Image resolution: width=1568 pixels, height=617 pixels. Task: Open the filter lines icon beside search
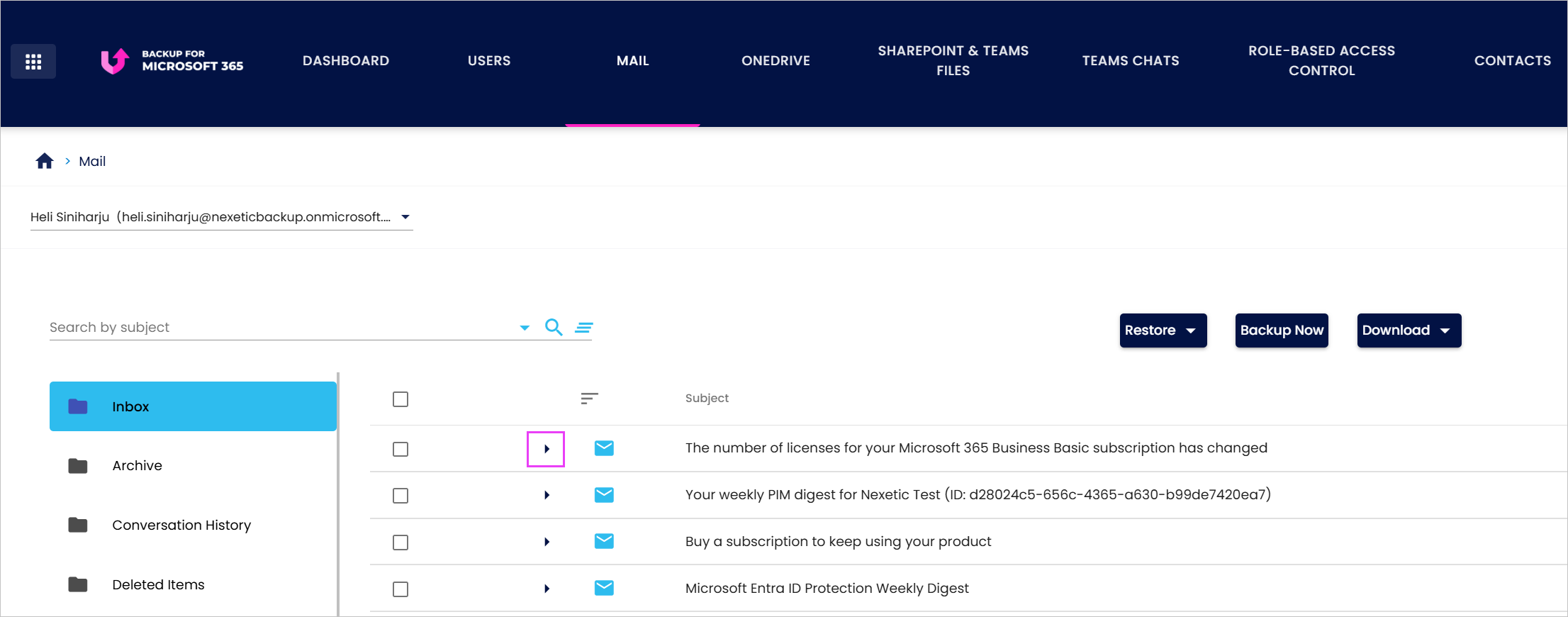click(584, 328)
